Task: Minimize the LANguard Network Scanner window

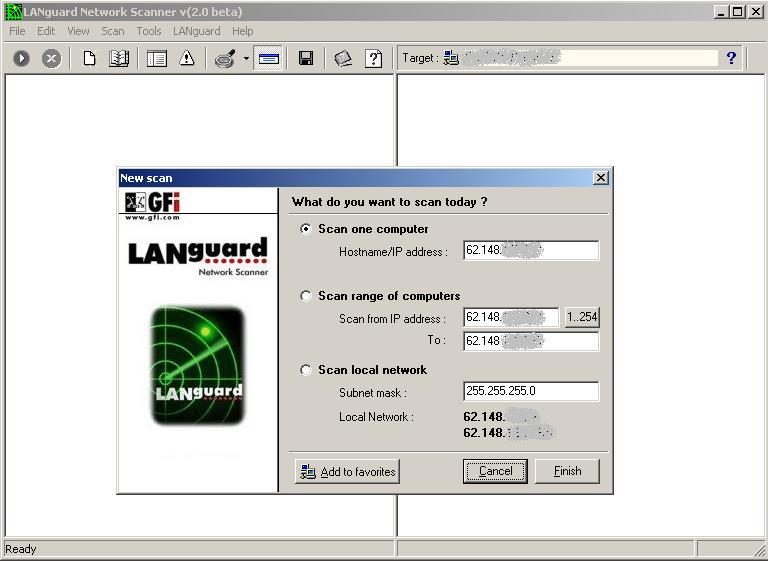Action: coord(720,12)
